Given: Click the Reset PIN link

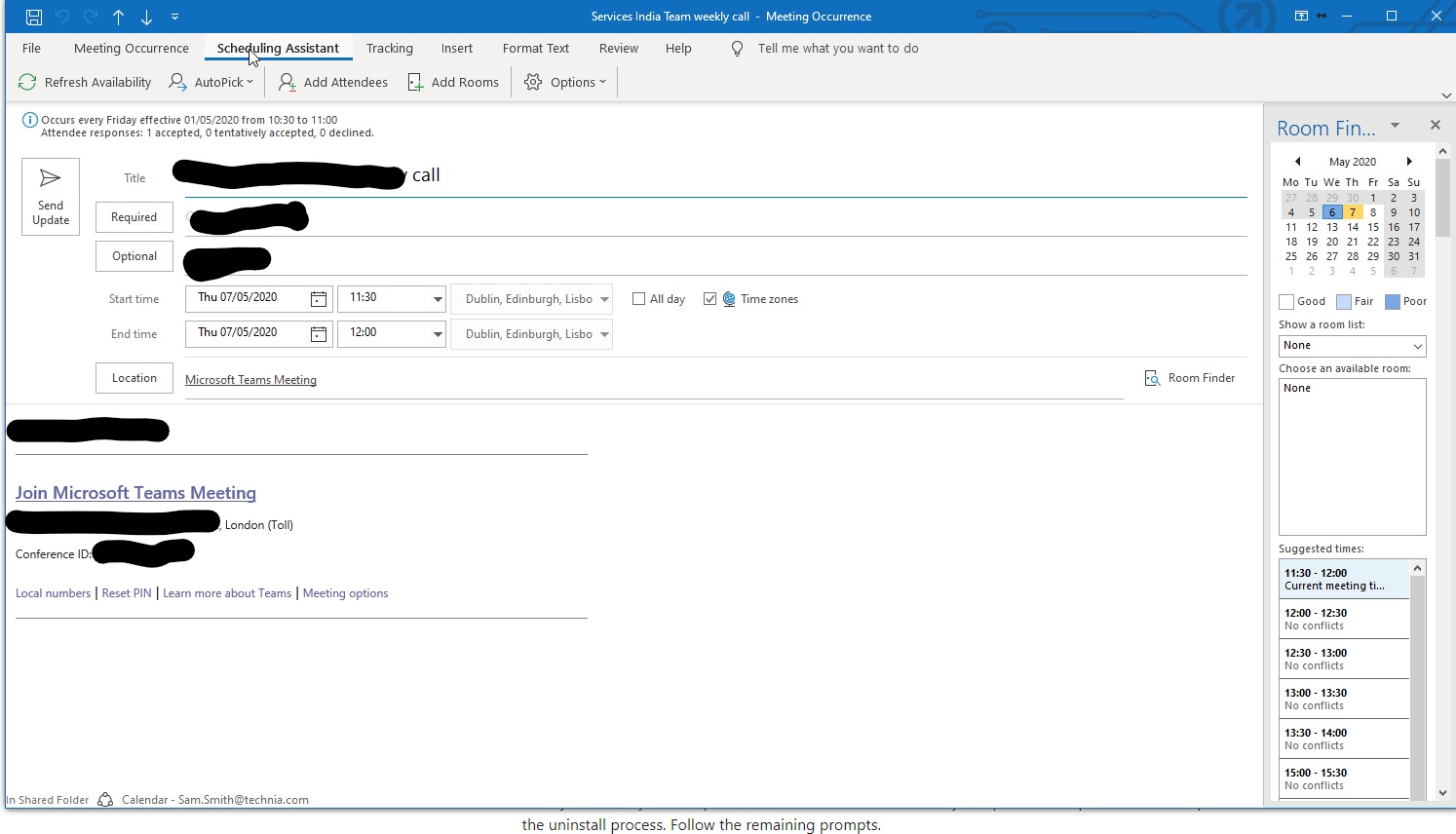Looking at the screenshot, I should [x=127, y=593].
